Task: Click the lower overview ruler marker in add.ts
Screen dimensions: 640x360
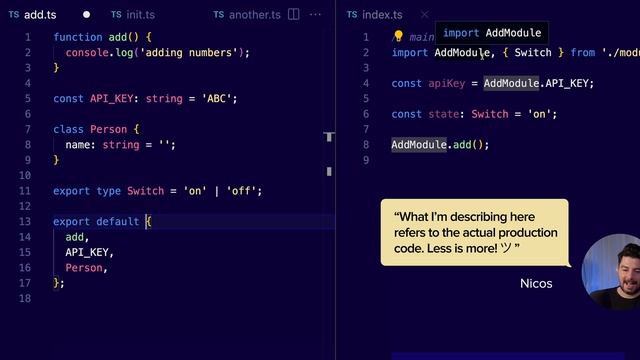Action: (x=329, y=171)
